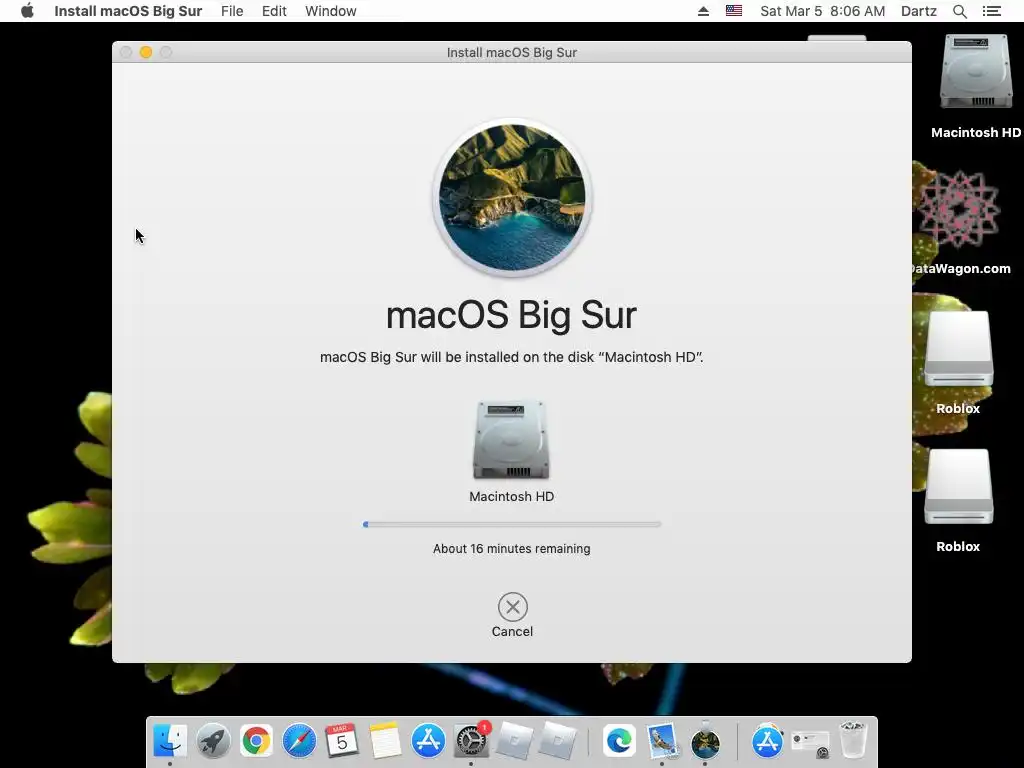Click the Big Sur installer Dock icon
The width and height of the screenshot is (1024, 768).
(705, 741)
